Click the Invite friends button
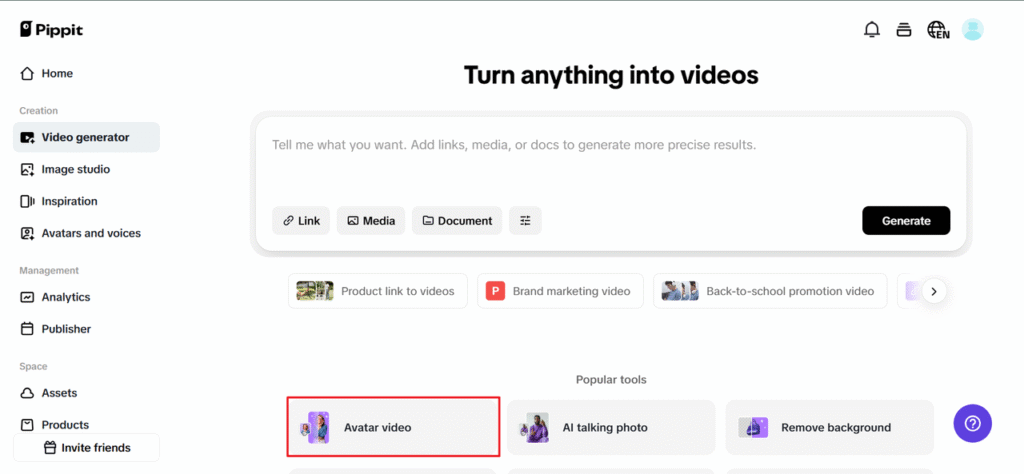Image resolution: width=1024 pixels, height=474 pixels. click(86, 448)
